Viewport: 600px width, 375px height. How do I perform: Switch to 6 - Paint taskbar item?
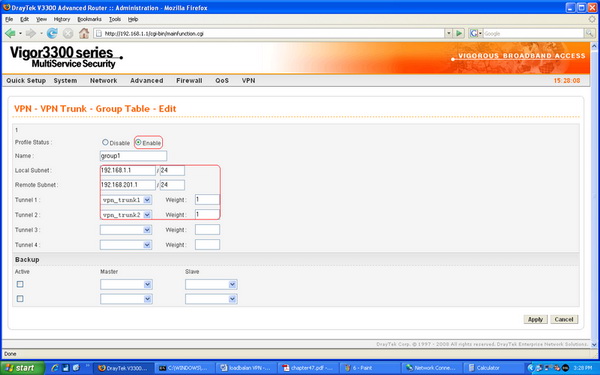click(x=371, y=368)
